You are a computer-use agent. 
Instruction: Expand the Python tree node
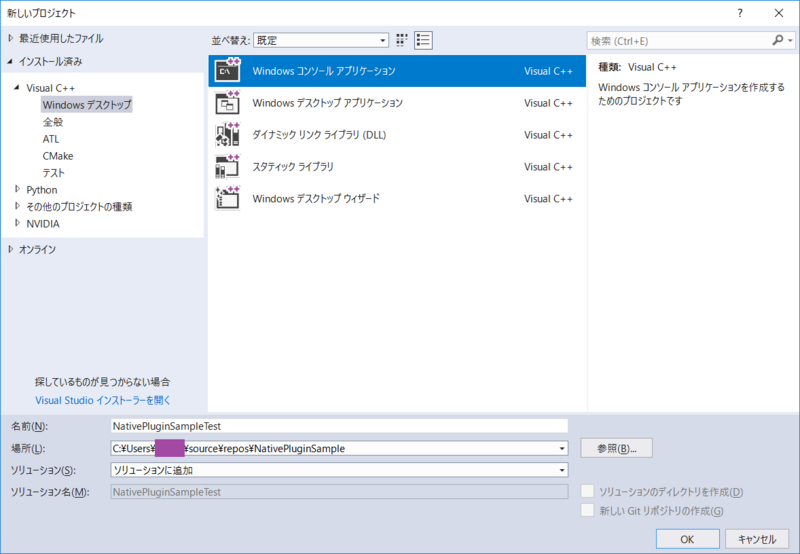tap(17, 189)
